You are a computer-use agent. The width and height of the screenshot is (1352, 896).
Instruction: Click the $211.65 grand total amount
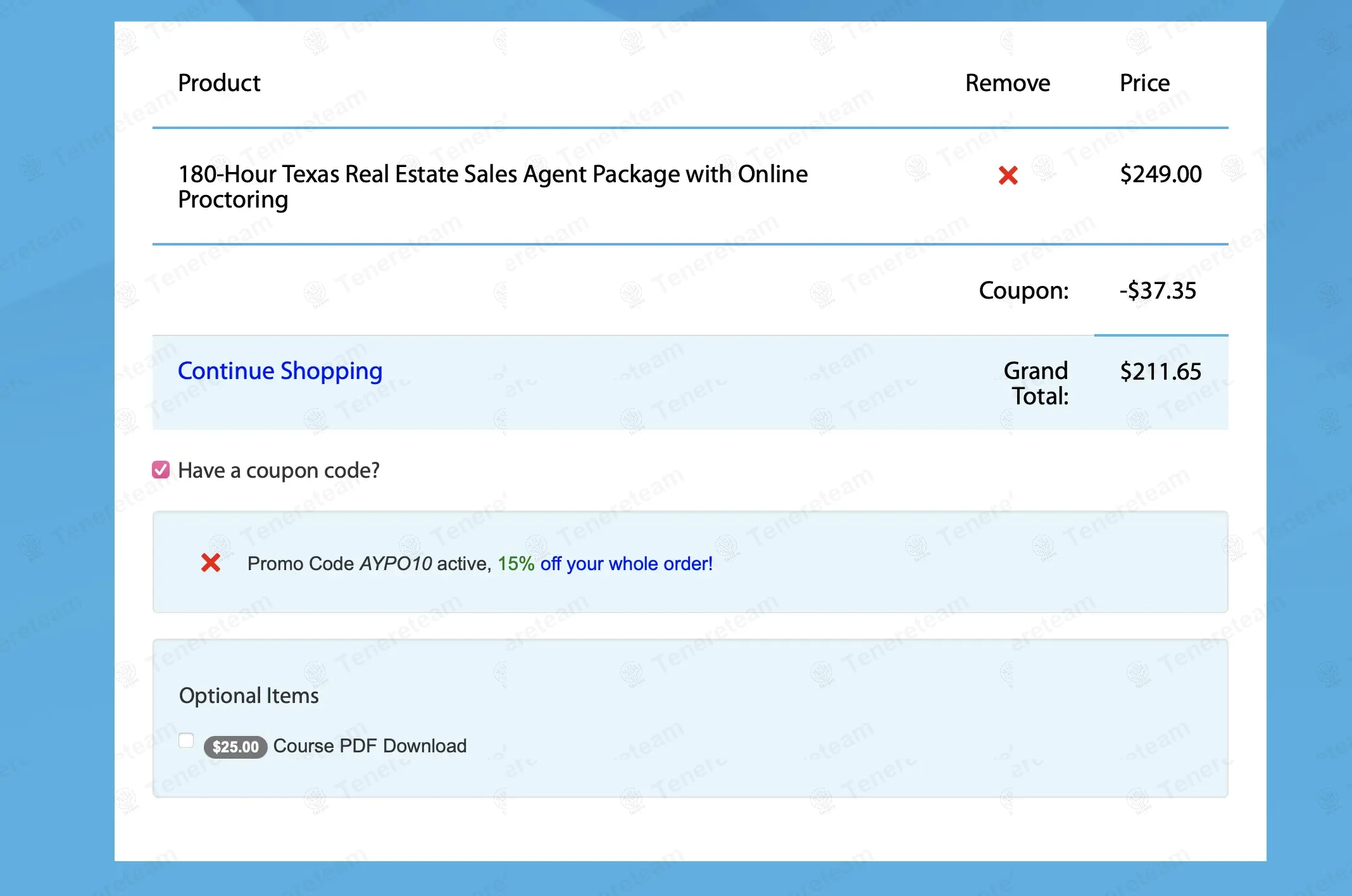click(x=1160, y=371)
